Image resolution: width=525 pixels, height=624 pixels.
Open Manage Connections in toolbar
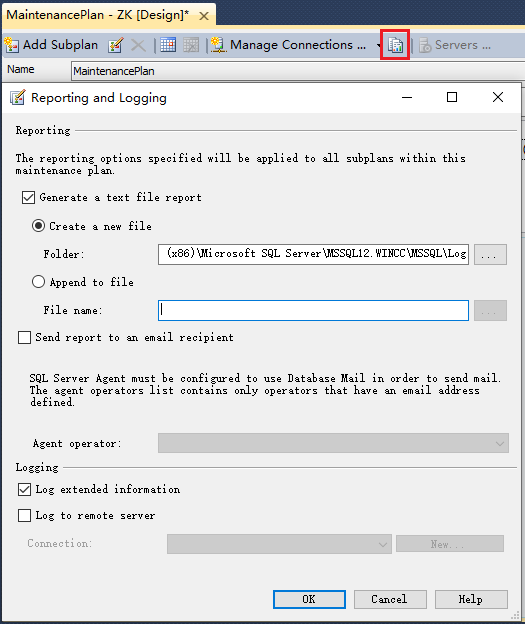(289, 45)
